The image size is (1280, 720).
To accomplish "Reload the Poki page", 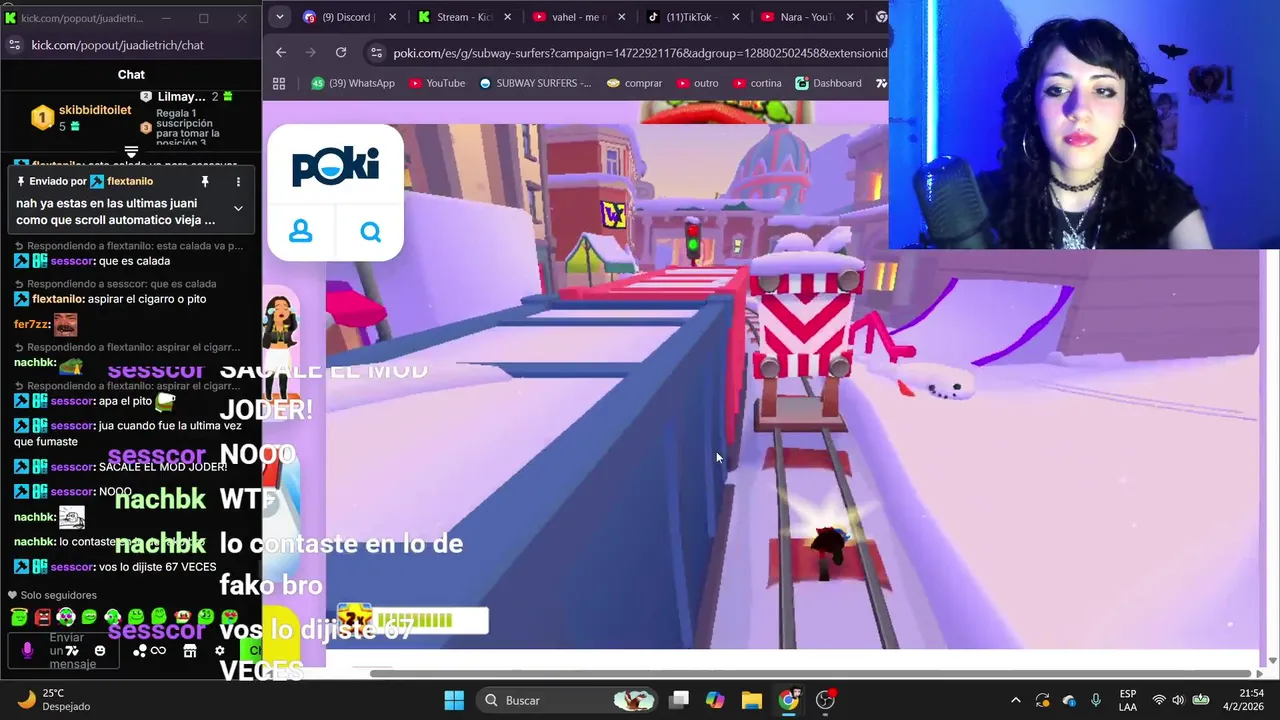I will (x=341, y=52).
